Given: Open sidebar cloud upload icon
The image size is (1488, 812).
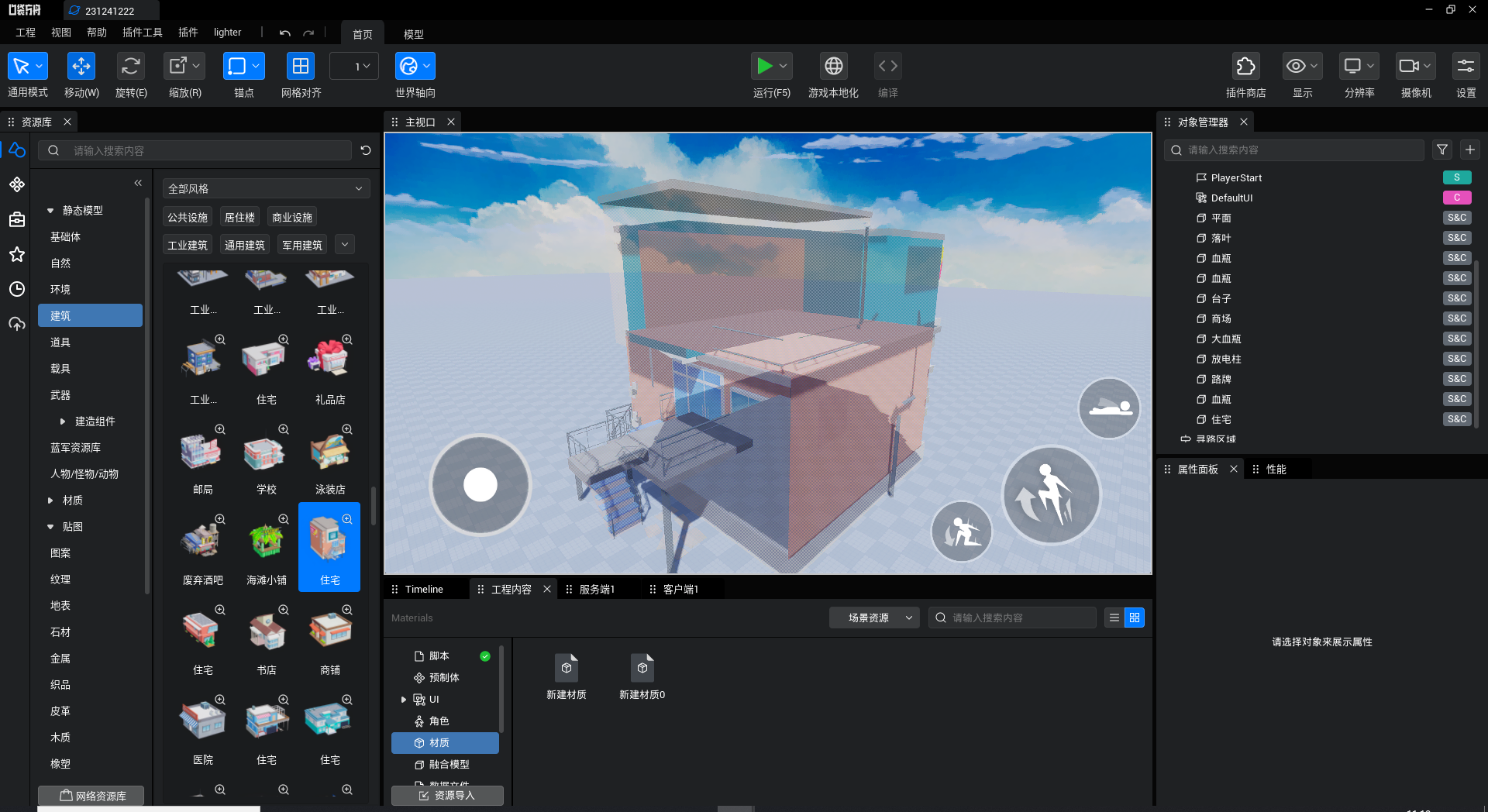Looking at the screenshot, I should [17, 324].
